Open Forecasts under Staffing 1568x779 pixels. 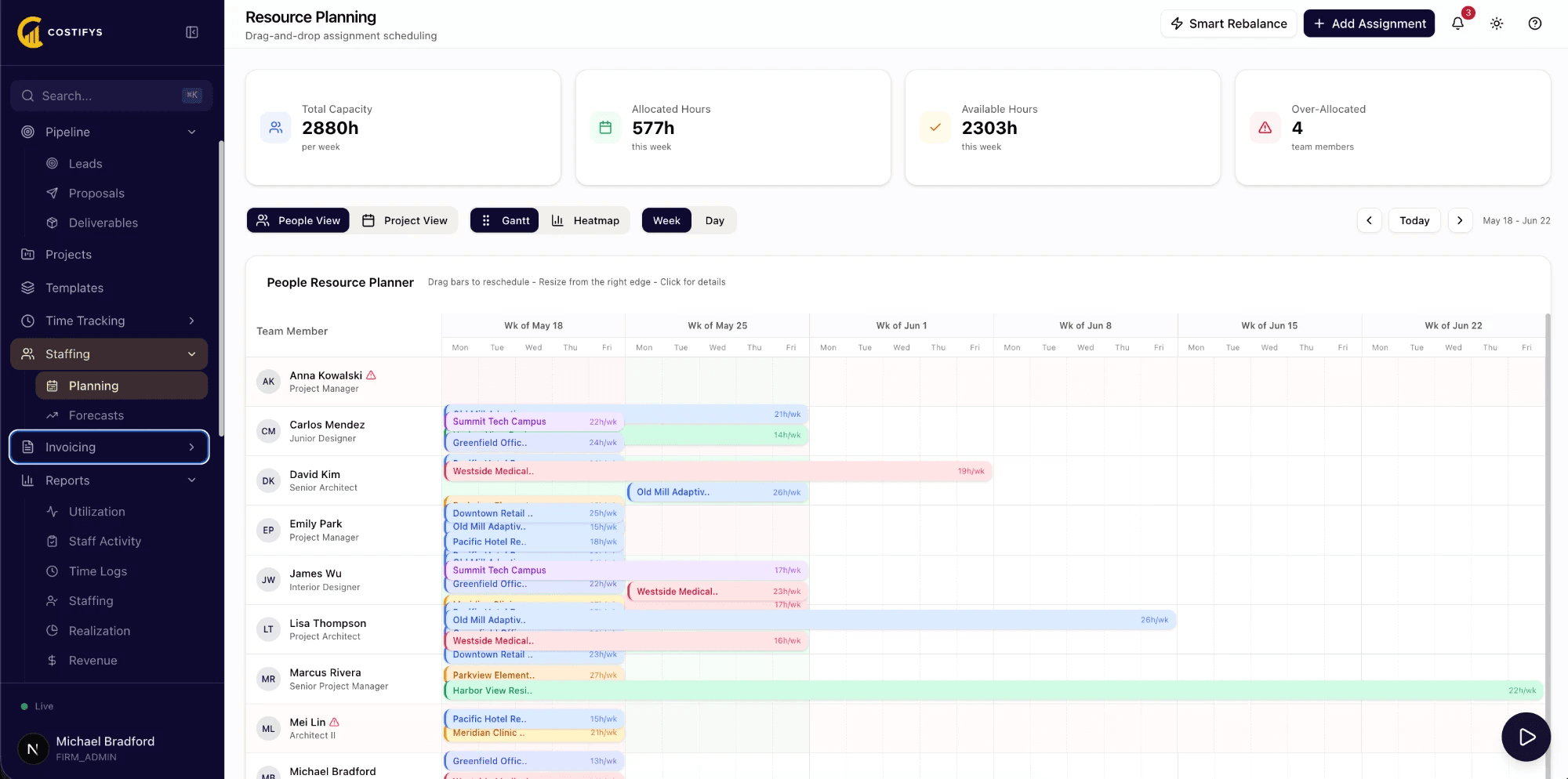click(x=96, y=415)
